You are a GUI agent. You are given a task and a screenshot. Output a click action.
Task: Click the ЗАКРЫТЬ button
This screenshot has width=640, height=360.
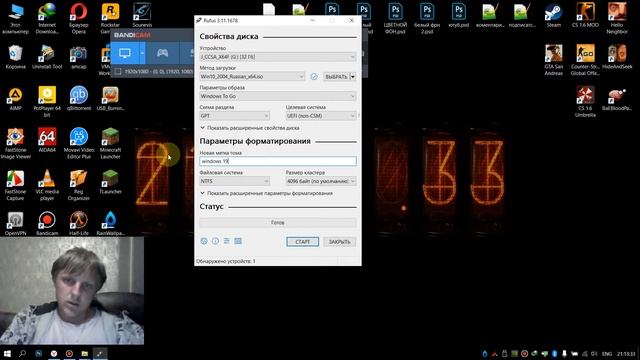pos(340,242)
